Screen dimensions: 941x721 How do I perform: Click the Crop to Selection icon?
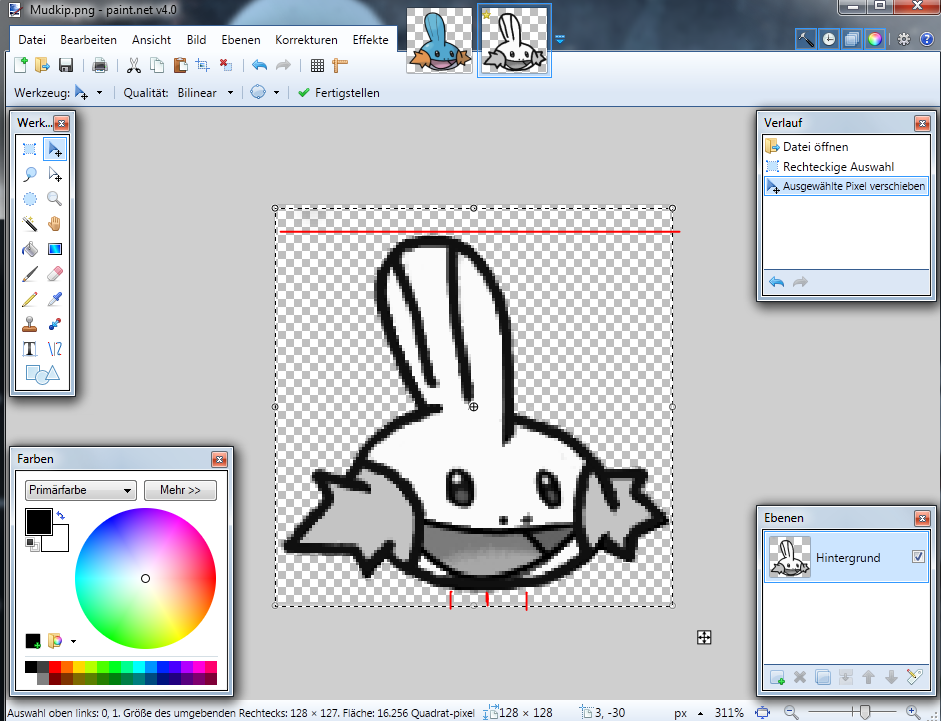(x=203, y=65)
